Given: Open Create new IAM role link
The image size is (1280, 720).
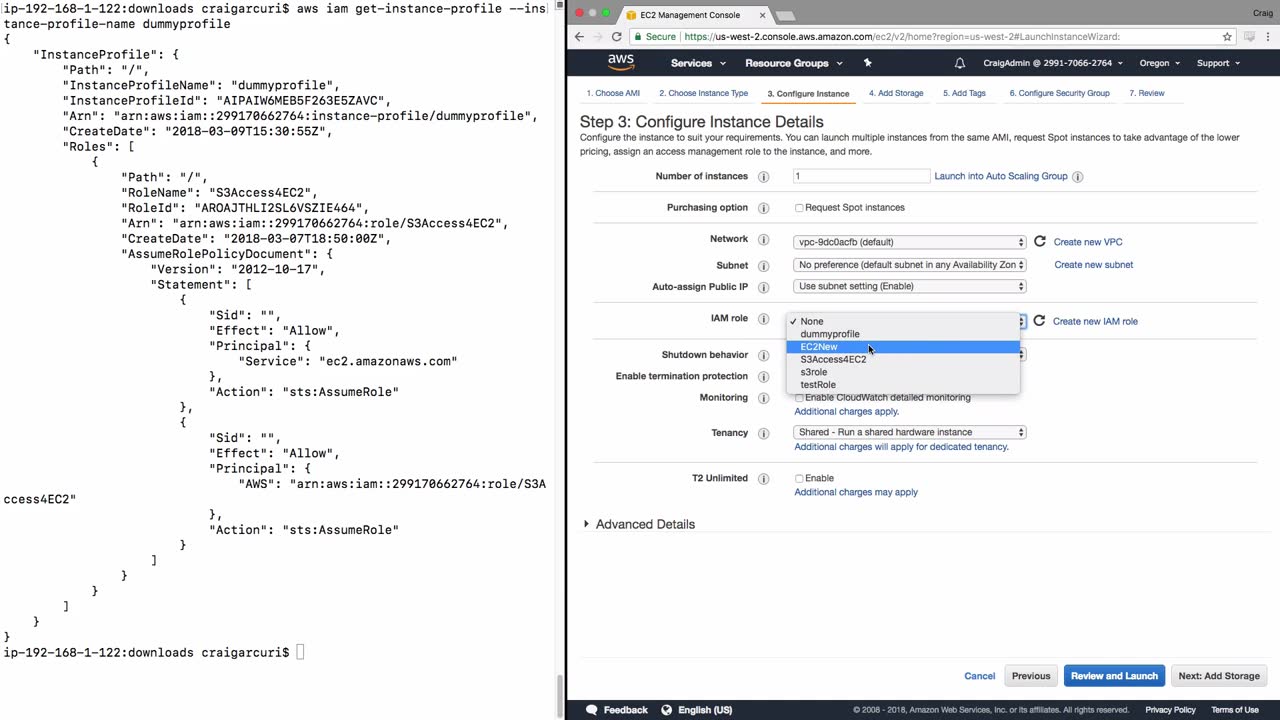Looking at the screenshot, I should [x=1095, y=321].
